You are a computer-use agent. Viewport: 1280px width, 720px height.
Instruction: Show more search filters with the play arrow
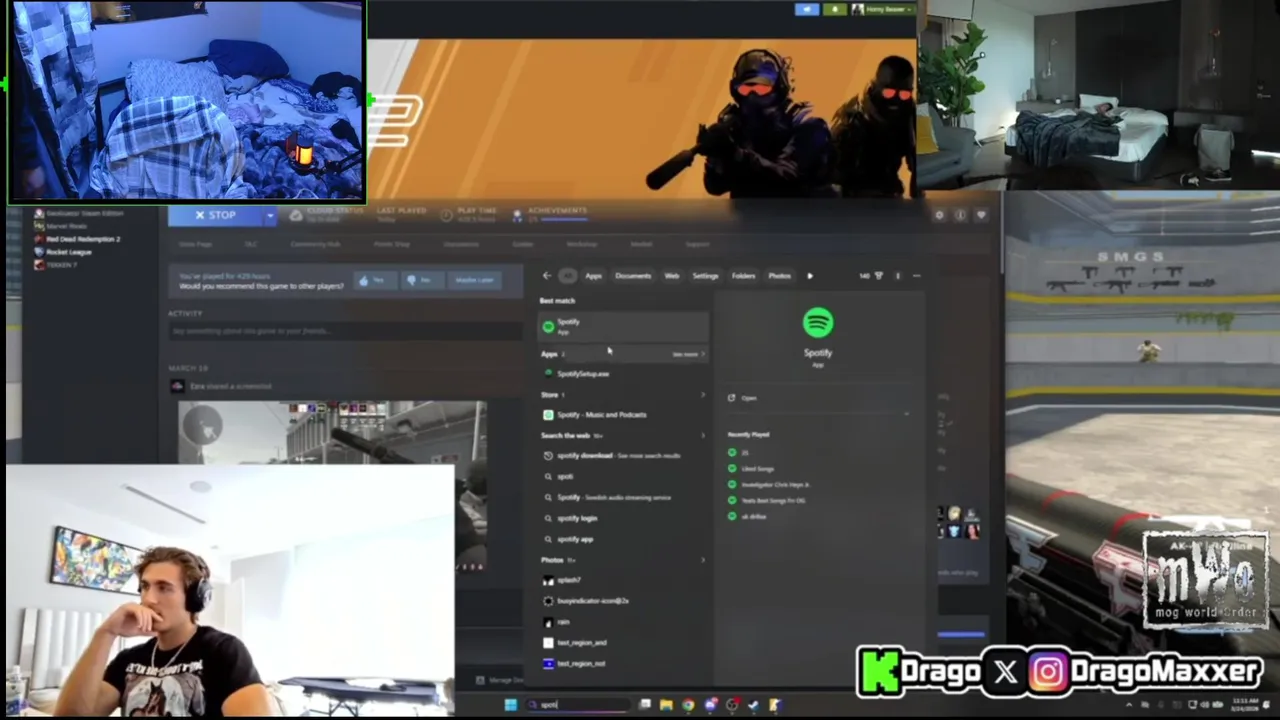click(810, 276)
